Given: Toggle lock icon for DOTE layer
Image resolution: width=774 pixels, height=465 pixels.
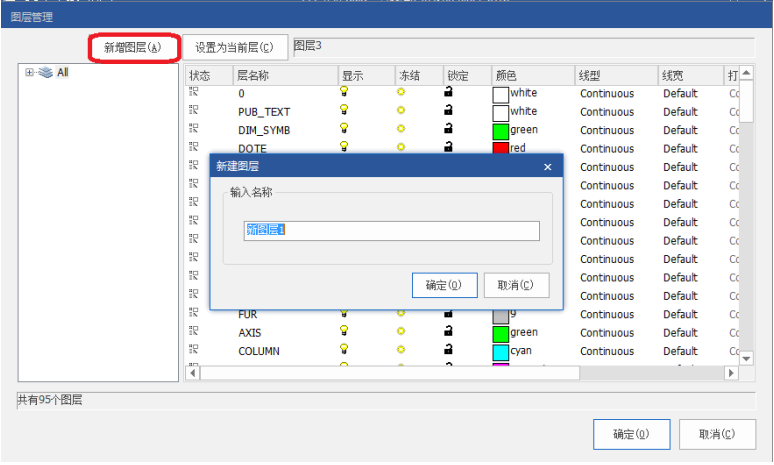Looking at the screenshot, I should (448, 146).
